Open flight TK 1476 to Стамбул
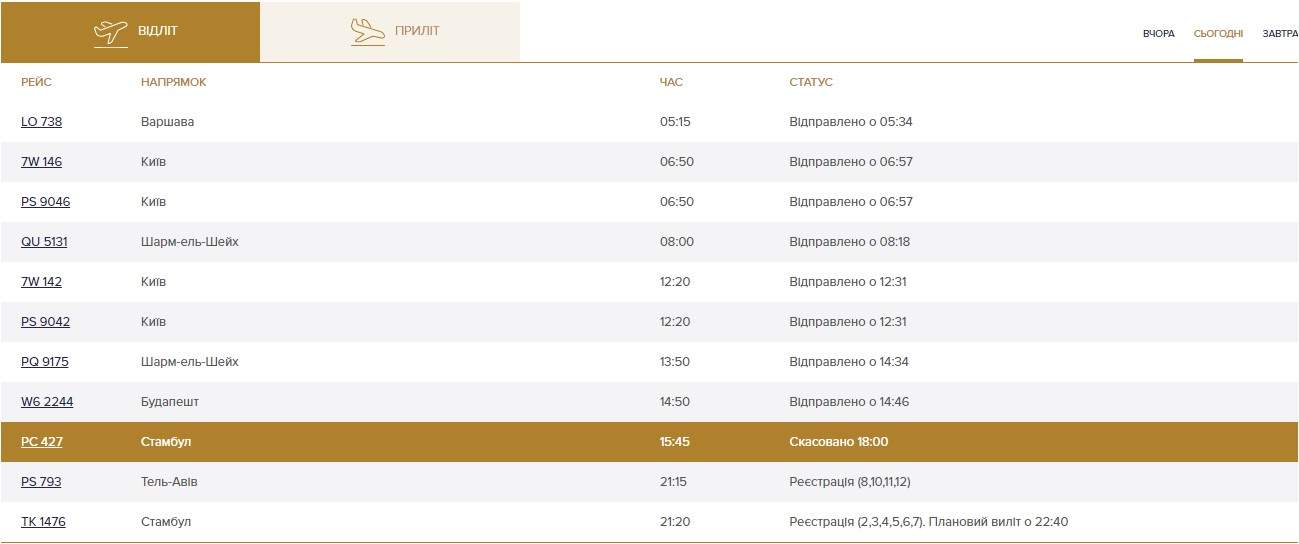 (x=43, y=522)
